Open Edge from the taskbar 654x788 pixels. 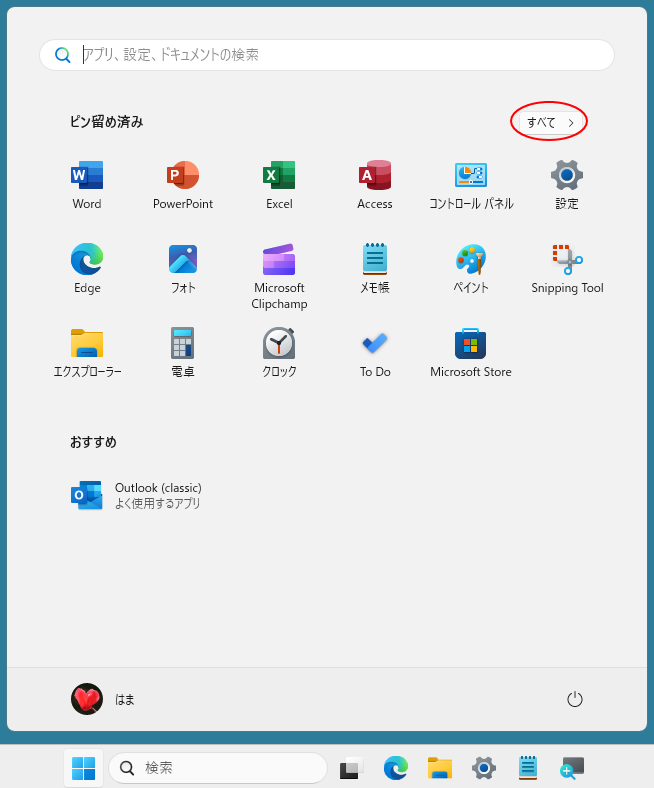click(396, 768)
